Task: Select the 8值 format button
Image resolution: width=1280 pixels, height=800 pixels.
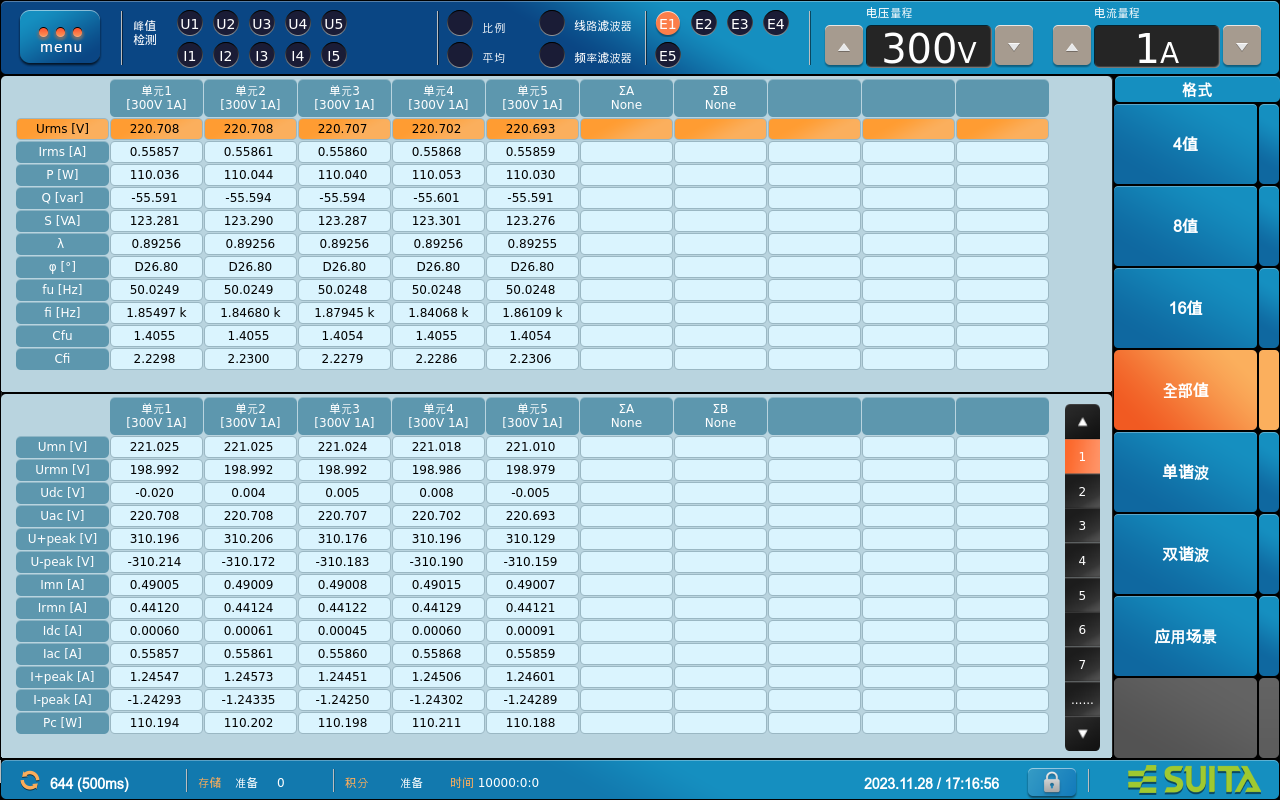Action: pos(1184,225)
